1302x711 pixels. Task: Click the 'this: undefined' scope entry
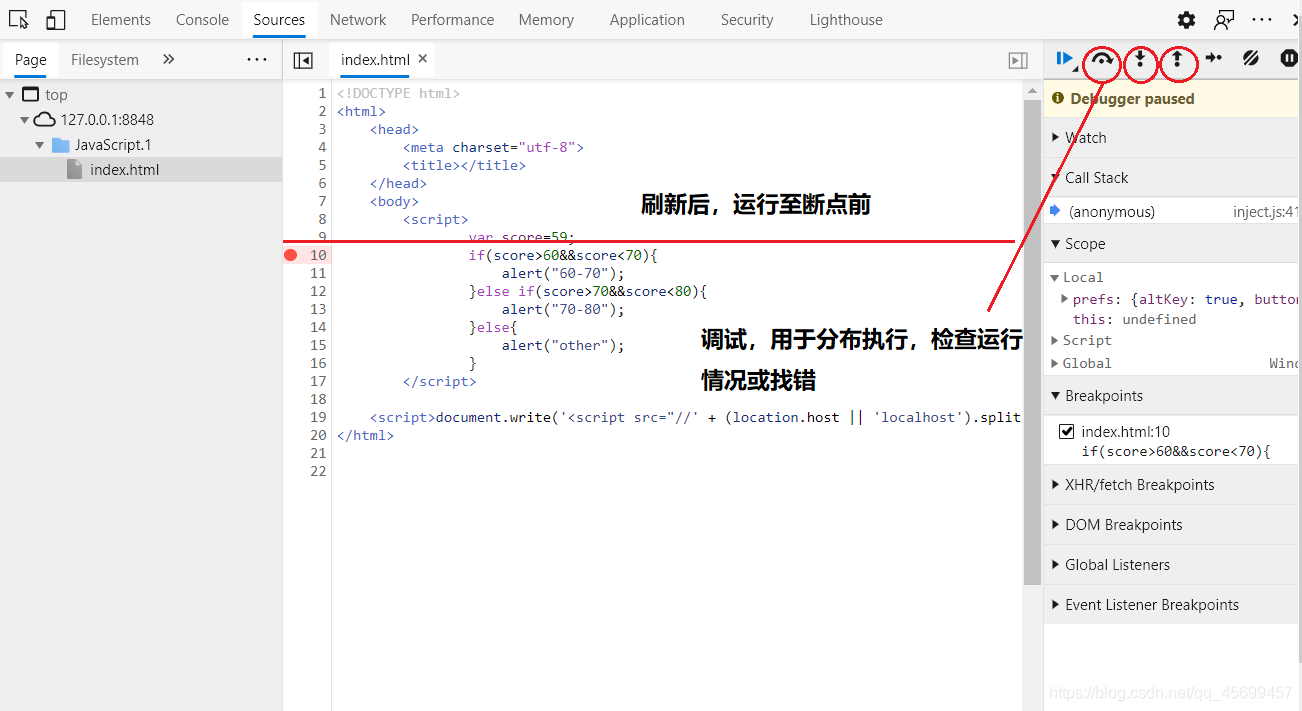coord(1134,320)
